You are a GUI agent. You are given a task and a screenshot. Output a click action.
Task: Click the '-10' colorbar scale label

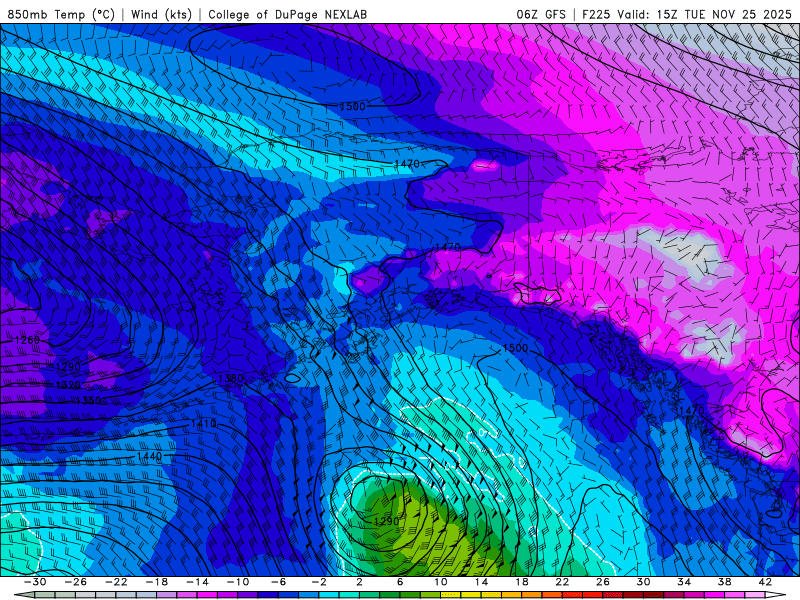[x=238, y=582]
